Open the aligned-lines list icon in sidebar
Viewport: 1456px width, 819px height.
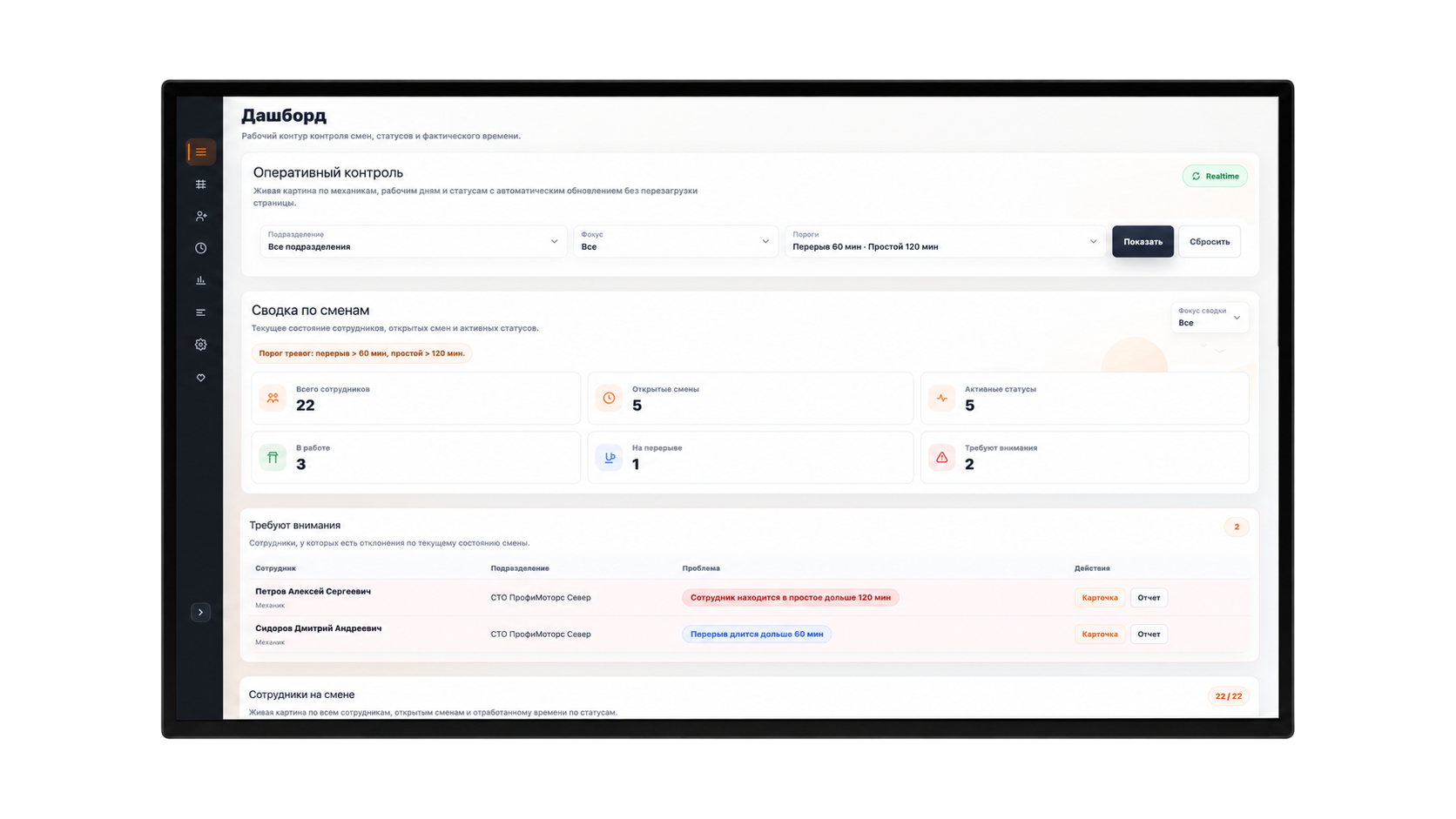(200, 312)
